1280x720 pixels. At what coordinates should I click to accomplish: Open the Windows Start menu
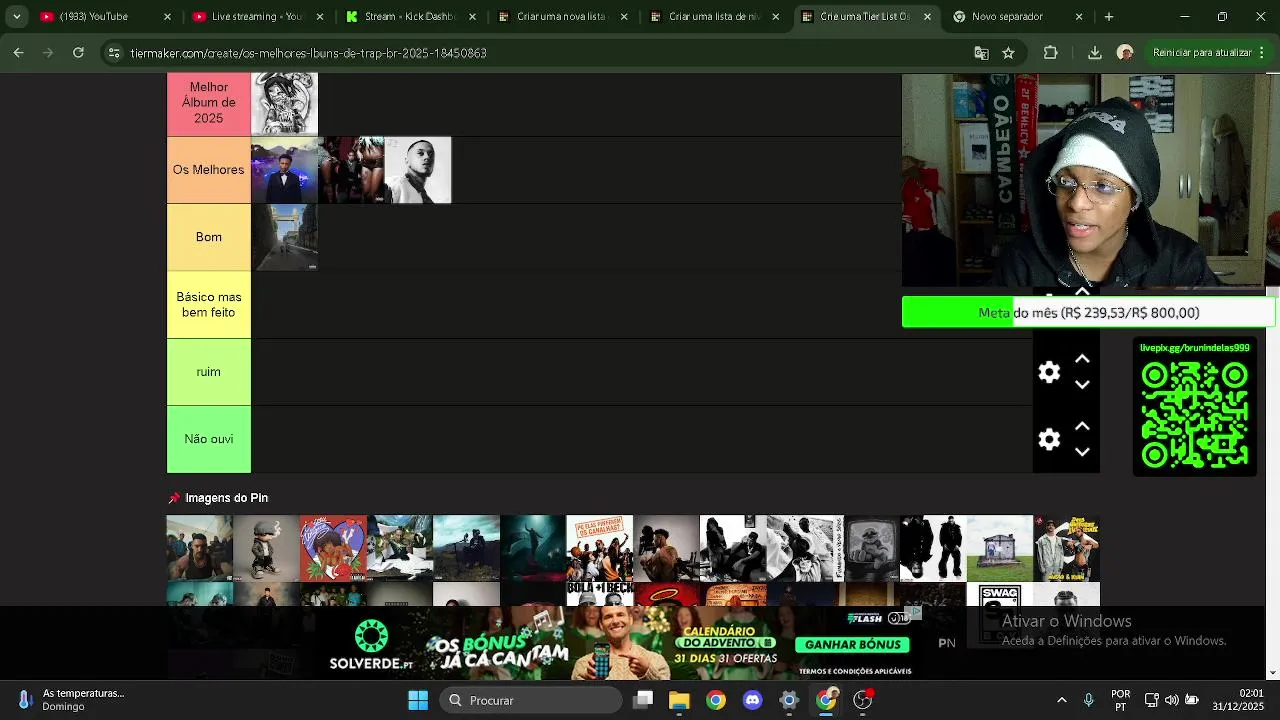[x=418, y=700]
